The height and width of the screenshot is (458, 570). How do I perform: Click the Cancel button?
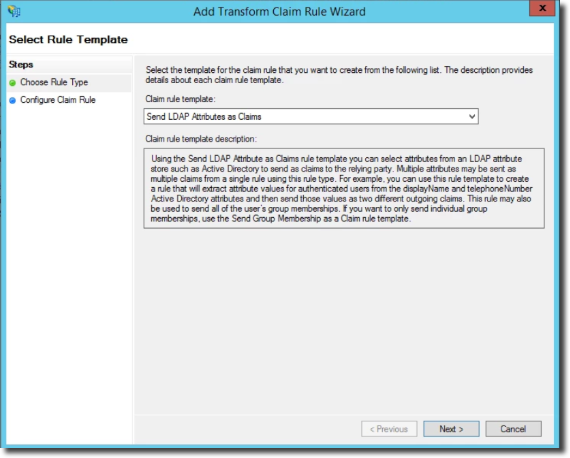point(513,429)
